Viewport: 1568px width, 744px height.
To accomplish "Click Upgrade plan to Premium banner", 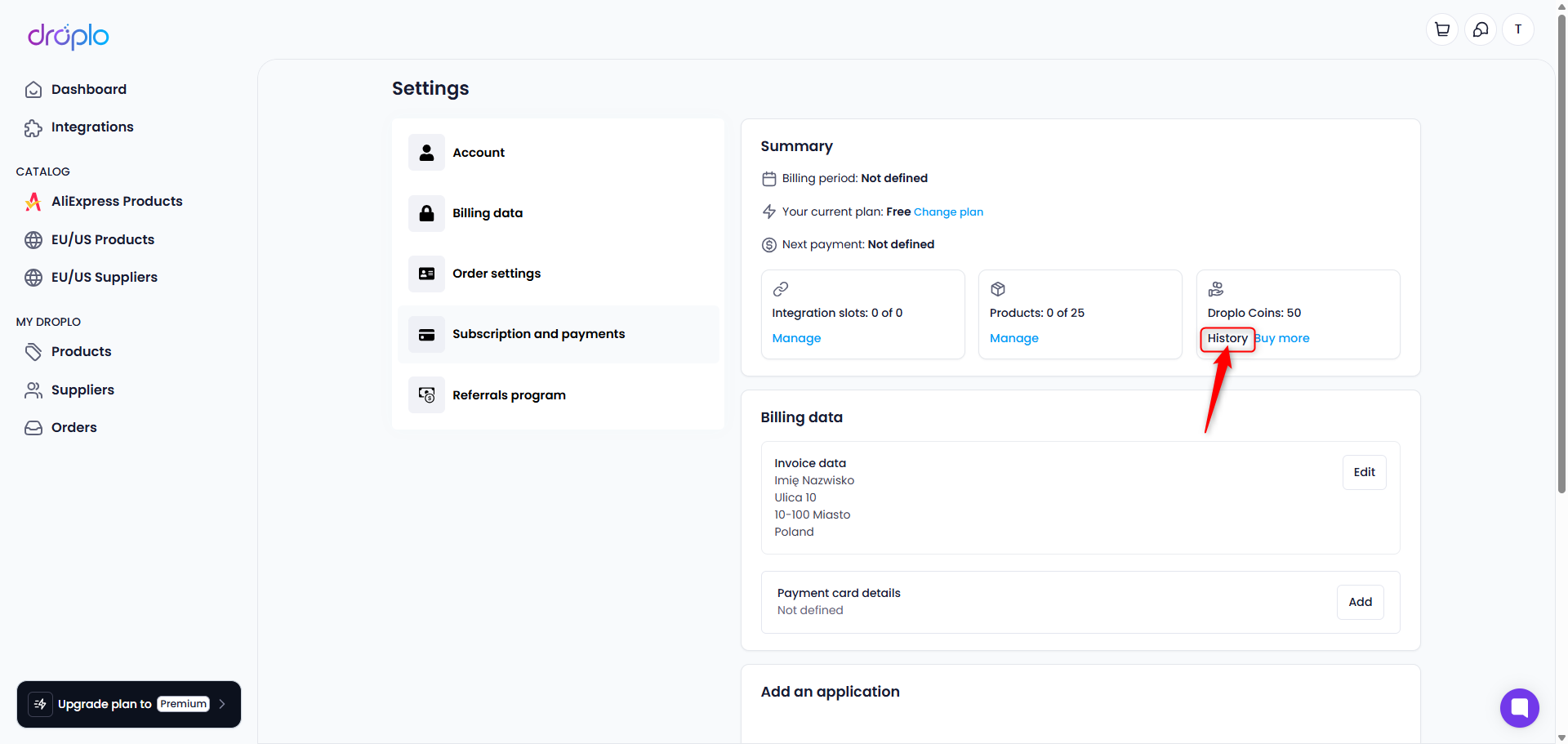I will point(129,704).
